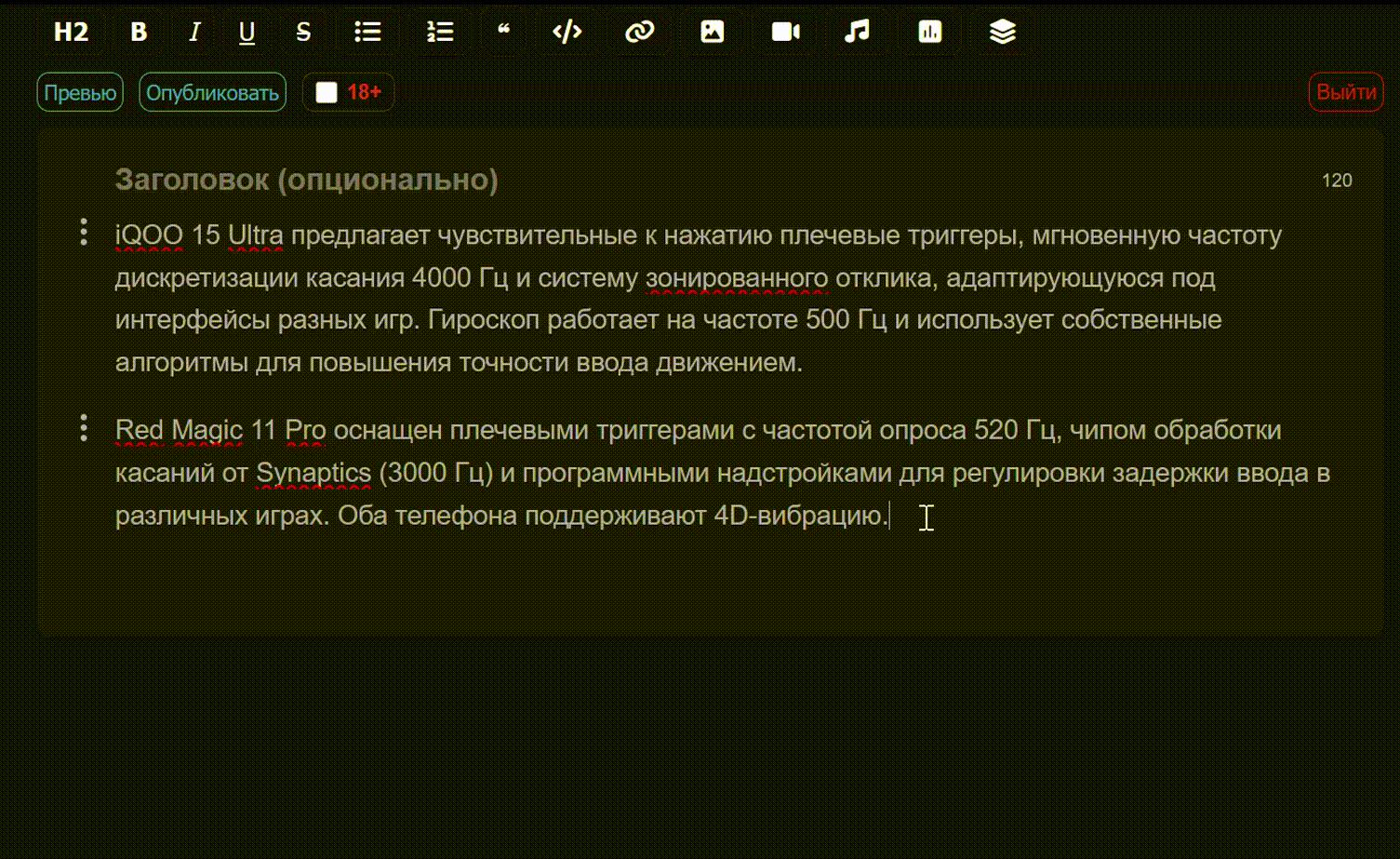Insert a blockquote

point(503,32)
